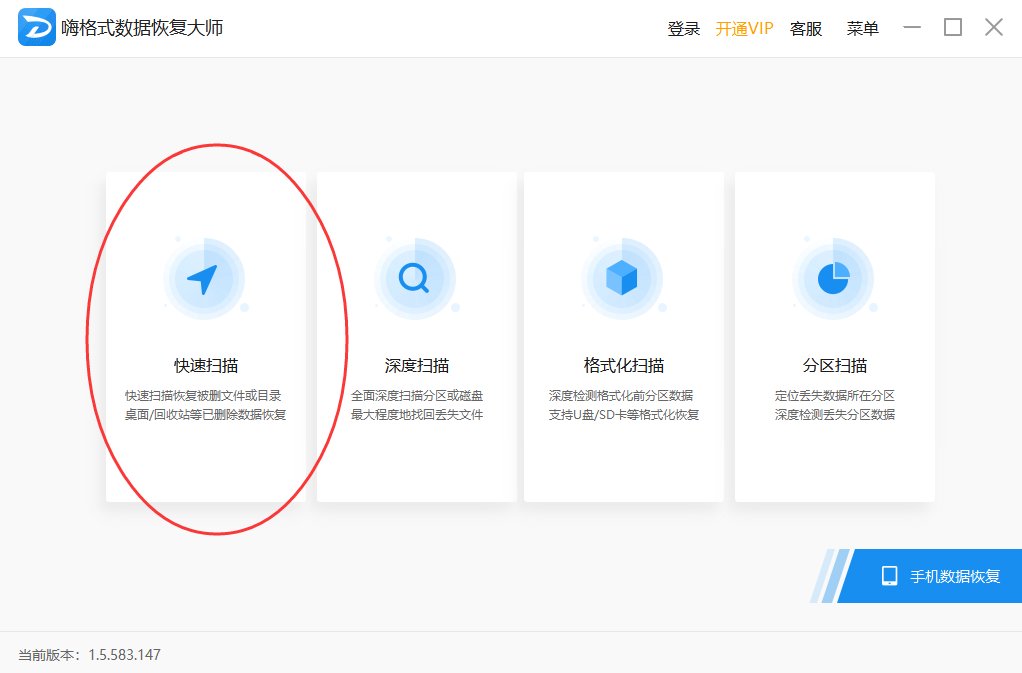Click 登录 to sign in
1022x673 pixels.
pos(683,28)
